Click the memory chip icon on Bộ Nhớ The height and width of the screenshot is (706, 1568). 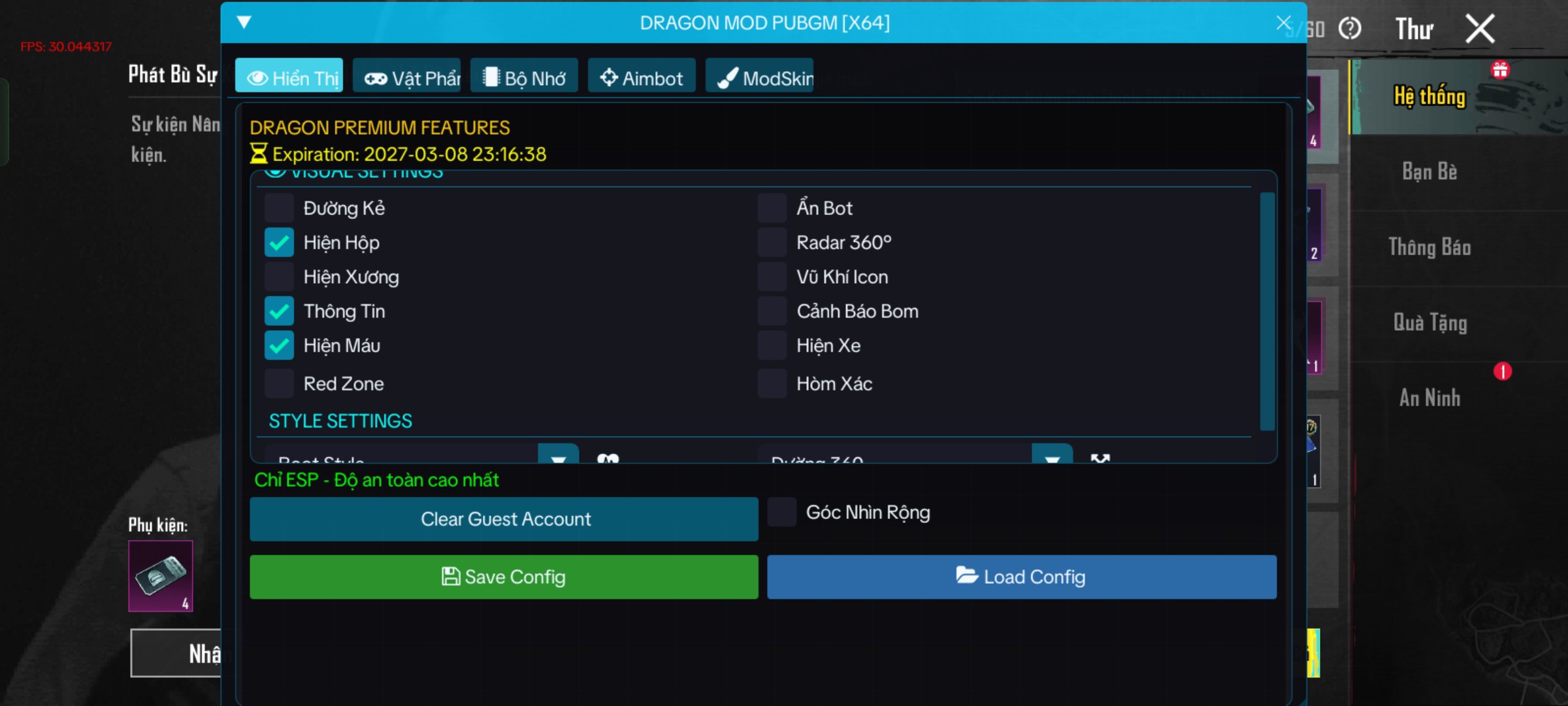coord(490,76)
